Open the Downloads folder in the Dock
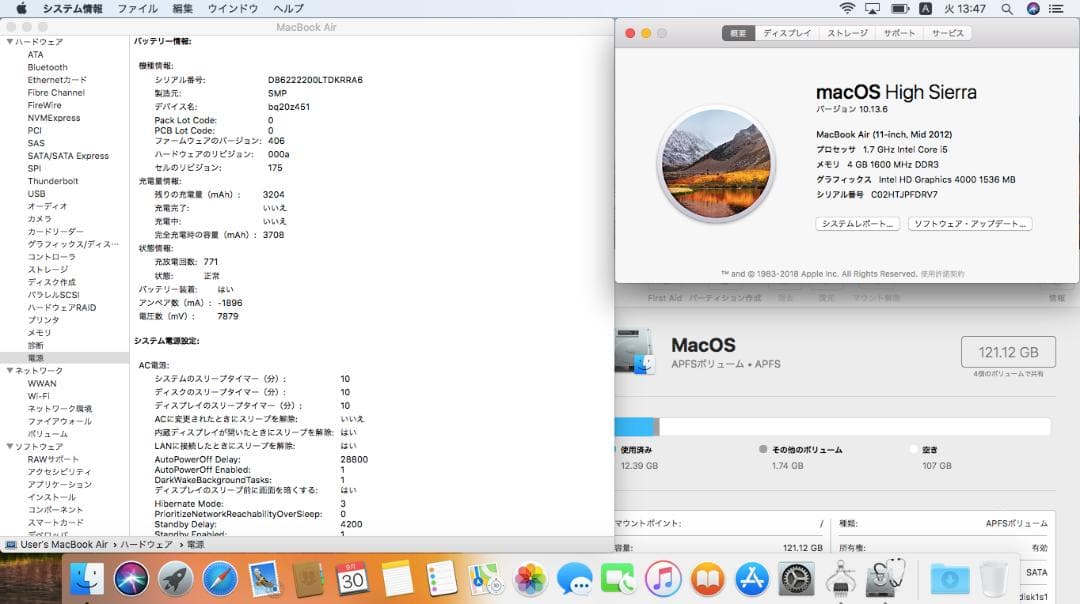 pos(950,579)
